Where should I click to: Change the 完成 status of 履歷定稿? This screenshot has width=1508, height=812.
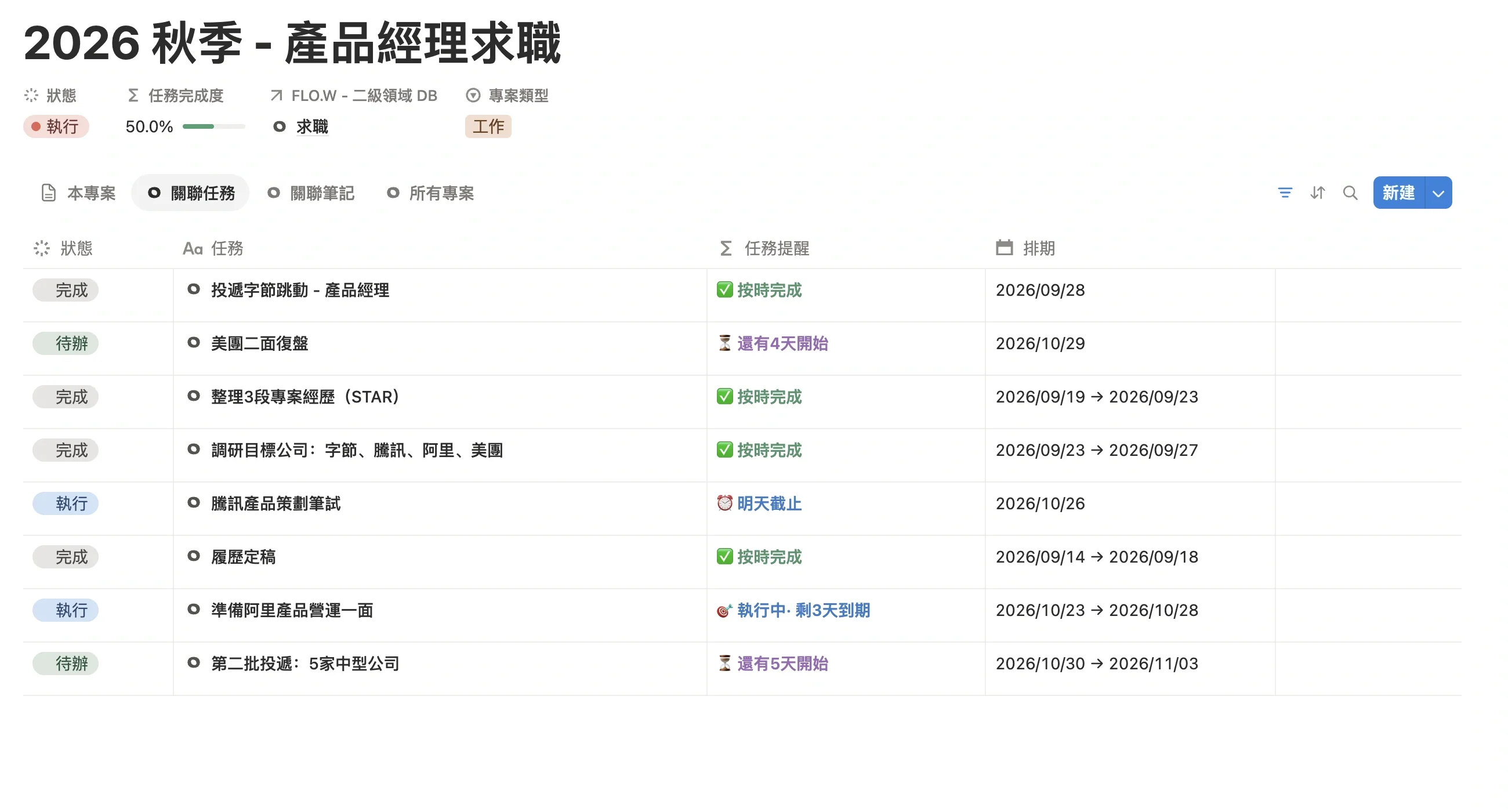[x=66, y=557]
